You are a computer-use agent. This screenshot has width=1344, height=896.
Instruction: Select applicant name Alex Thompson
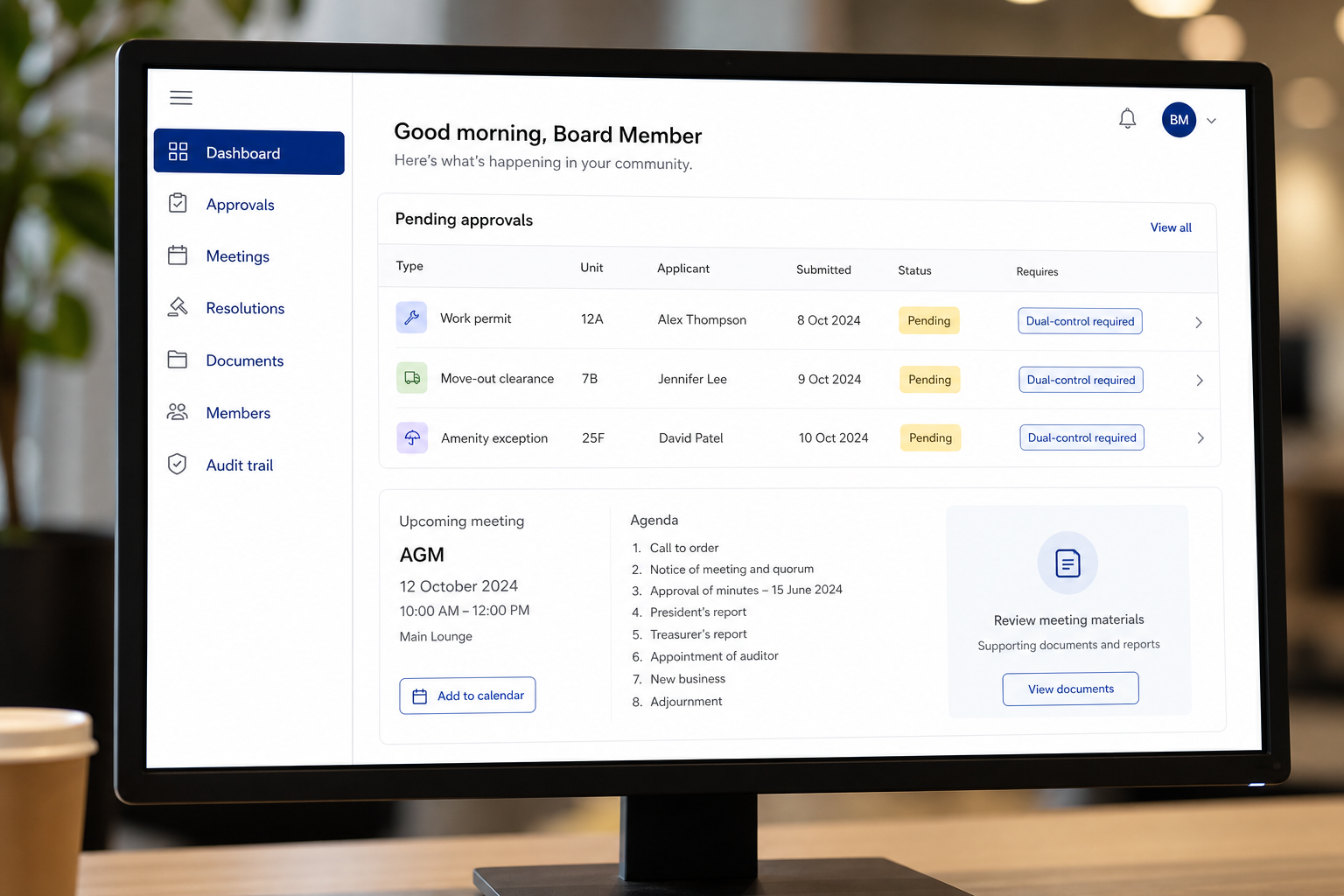coord(702,319)
